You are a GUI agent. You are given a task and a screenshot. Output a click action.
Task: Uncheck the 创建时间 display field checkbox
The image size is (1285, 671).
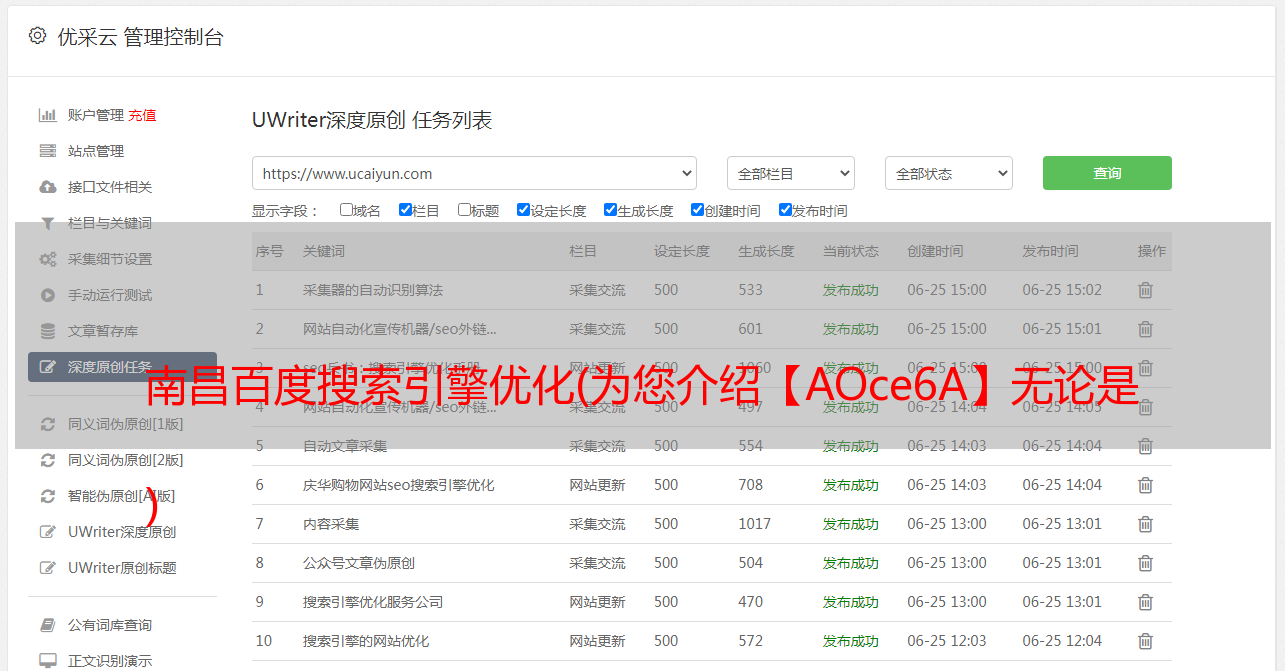pyautogui.click(x=697, y=210)
